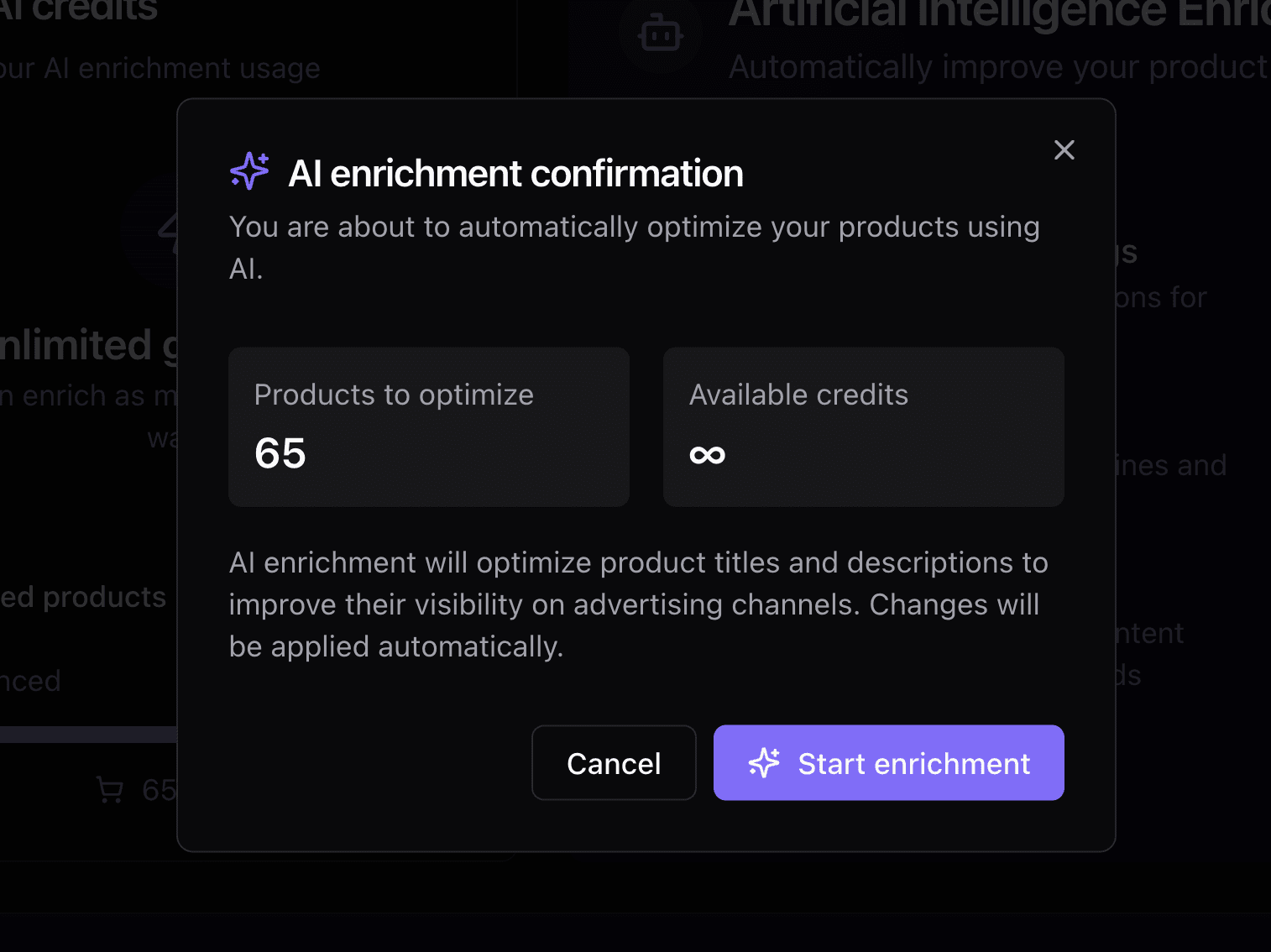This screenshot has width=1271, height=952.
Task: Click the Artificial Intelligence Enrichment heading
Action: pos(999,13)
